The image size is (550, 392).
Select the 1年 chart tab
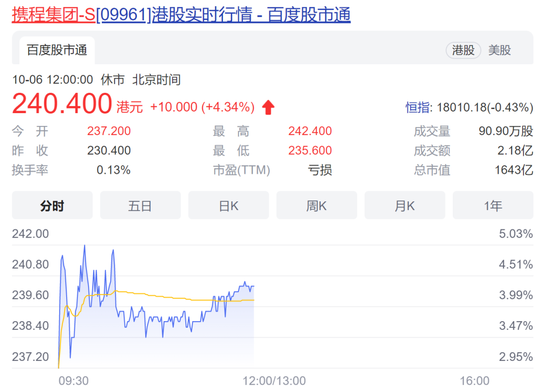(x=493, y=205)
